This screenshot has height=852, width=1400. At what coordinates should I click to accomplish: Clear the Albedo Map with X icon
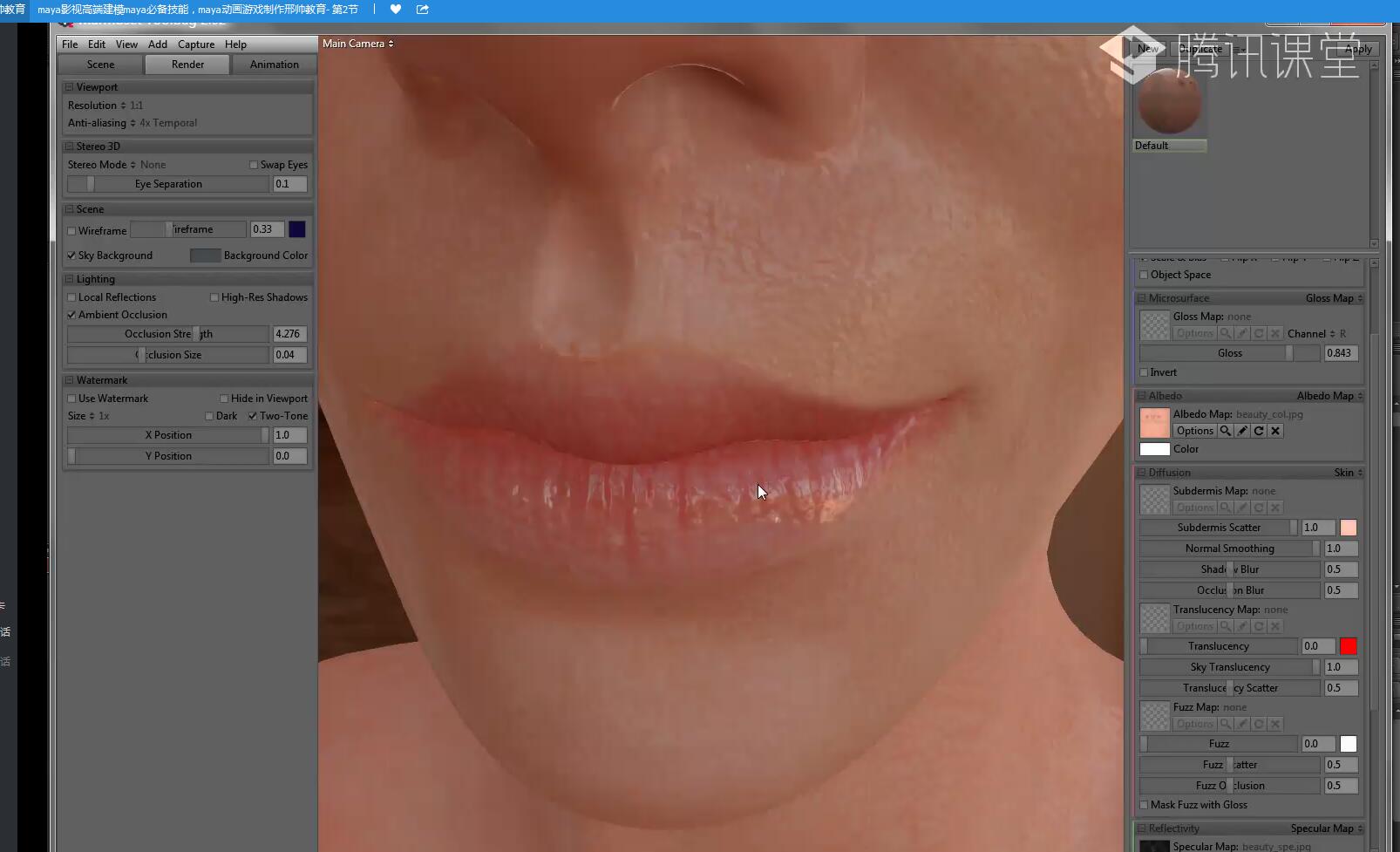tap(1275, 431)
